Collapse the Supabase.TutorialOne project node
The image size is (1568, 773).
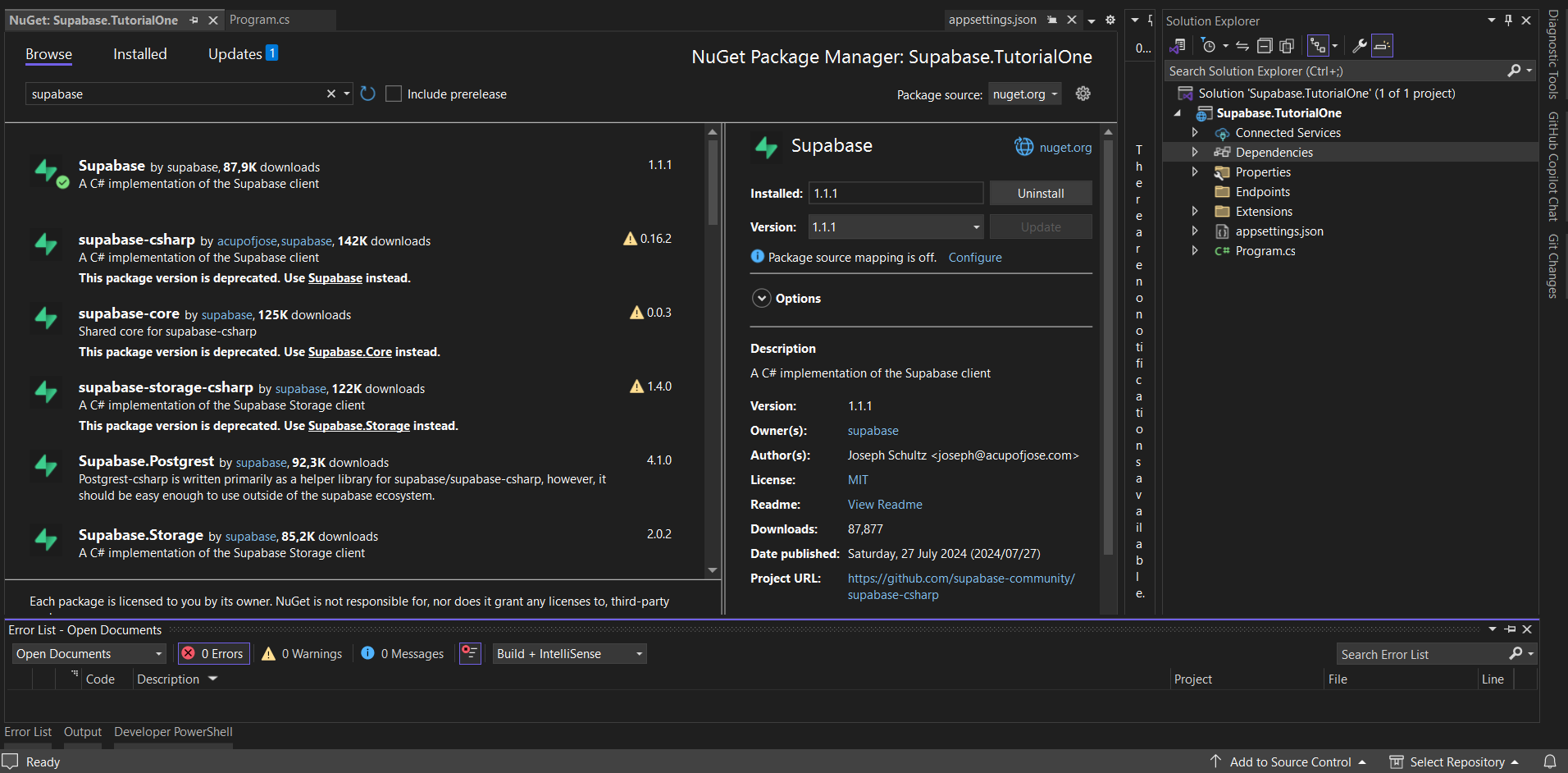[x=1178, y=113]
